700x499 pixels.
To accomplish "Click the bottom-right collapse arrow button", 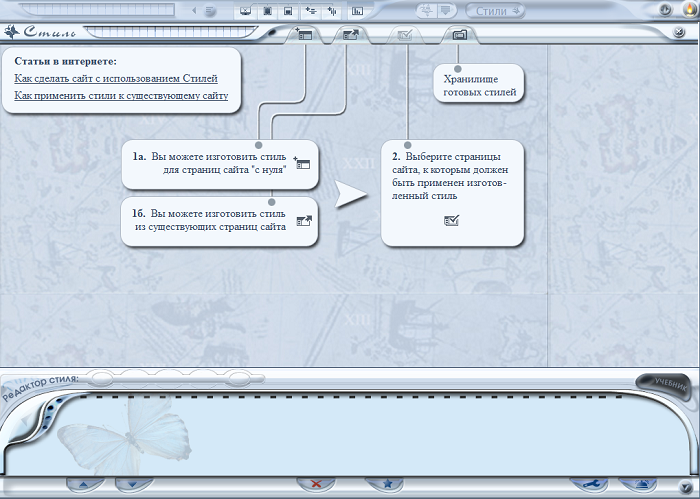I will pos(686,488).
